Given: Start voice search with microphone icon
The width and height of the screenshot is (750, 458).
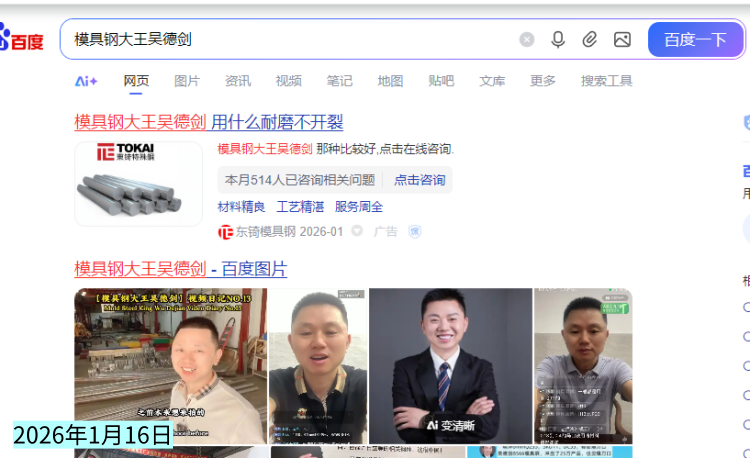Looking at the screenshot, I should click(558, 40).
